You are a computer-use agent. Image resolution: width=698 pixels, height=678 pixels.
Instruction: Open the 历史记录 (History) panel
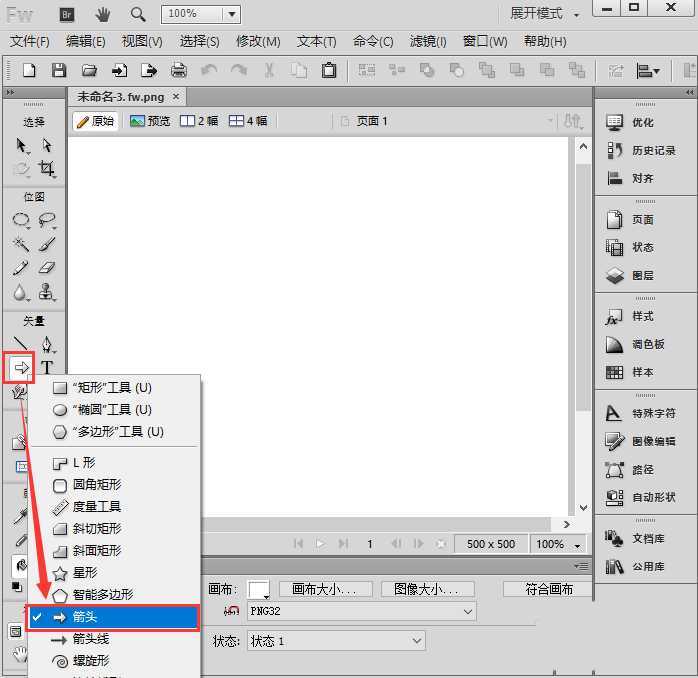click(x=653, y=150)
